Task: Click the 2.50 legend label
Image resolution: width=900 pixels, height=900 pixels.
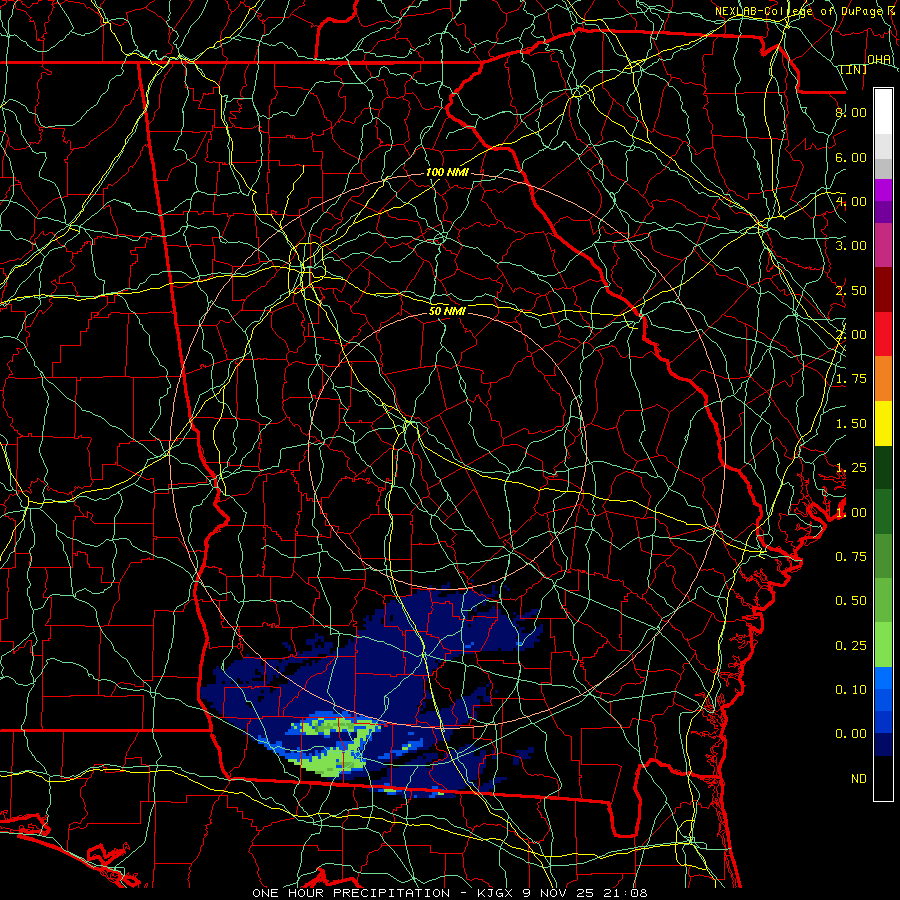Action: [x=851, y=290]
